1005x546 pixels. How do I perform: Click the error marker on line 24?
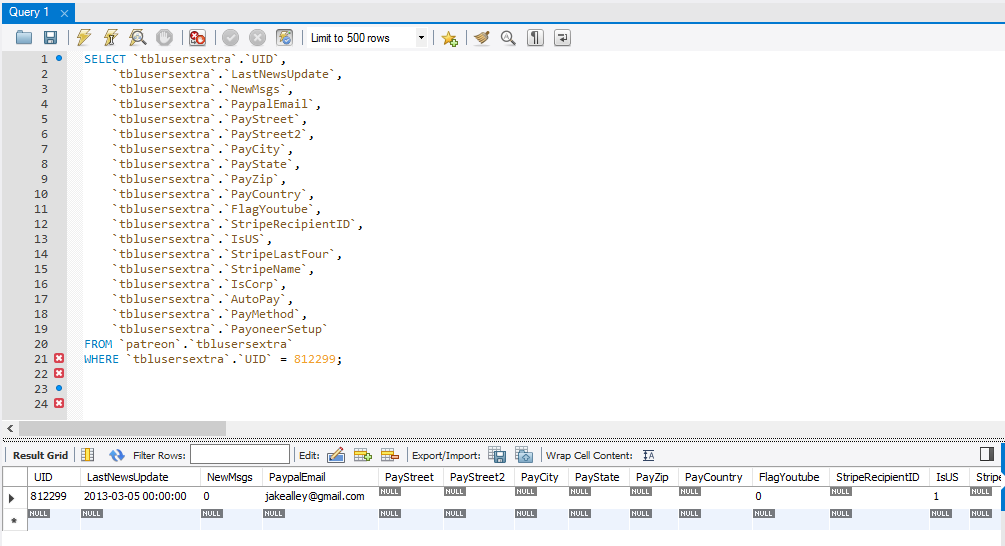click(x=59, y=403)
